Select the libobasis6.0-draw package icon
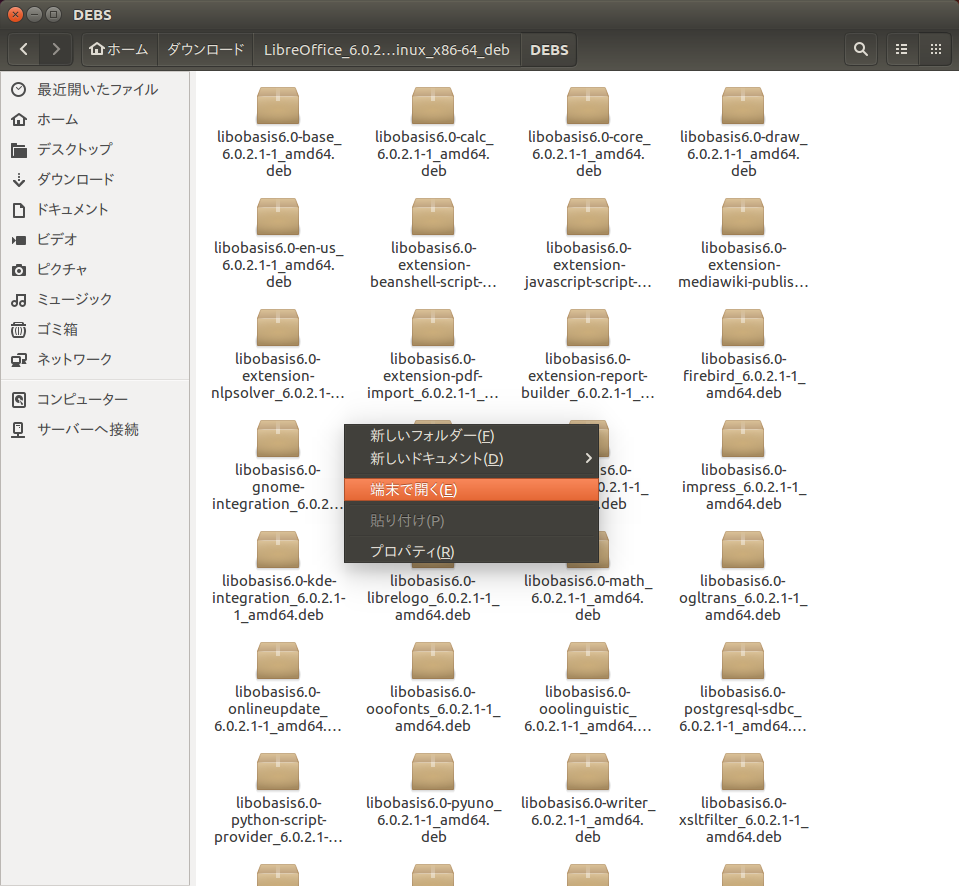The image size is (959, 886). pos(743,106)
